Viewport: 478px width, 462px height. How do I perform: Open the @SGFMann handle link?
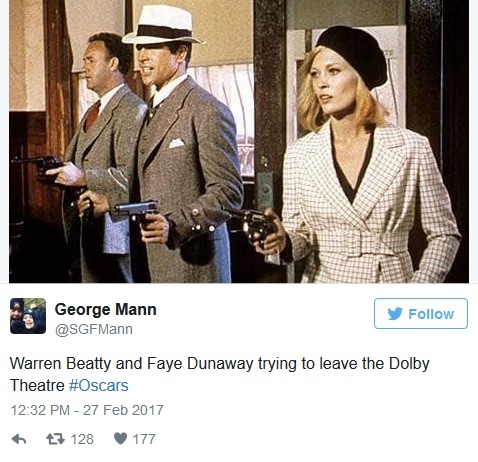pyautogui.click(x=94, y=329)
